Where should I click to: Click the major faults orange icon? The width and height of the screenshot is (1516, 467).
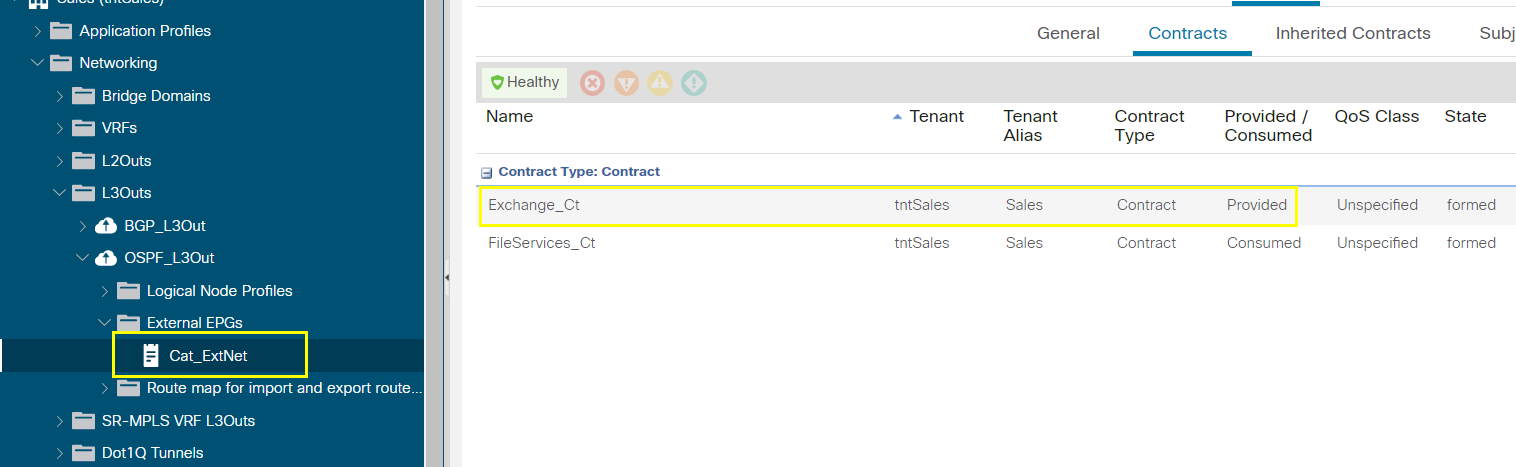click(x=626, y=83)
